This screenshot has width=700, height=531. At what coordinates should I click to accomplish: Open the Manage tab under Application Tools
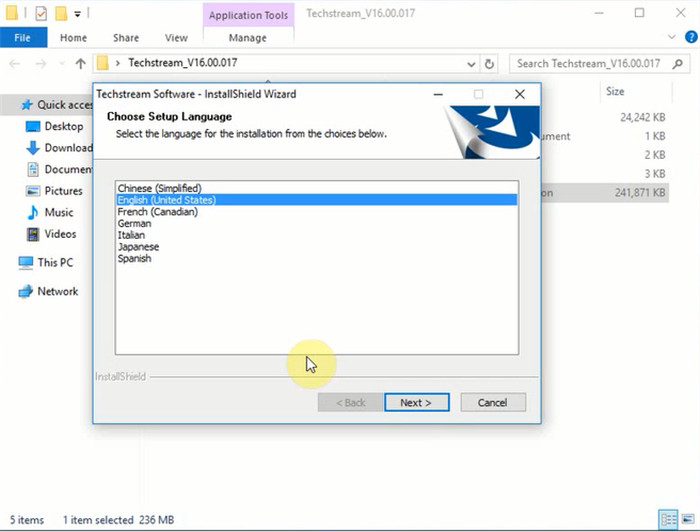pyautogui.click(x=248, y=38)
